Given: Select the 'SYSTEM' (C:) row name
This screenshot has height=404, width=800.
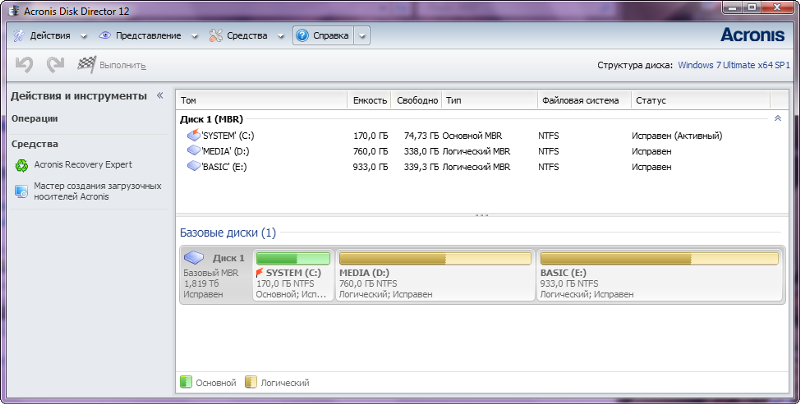Looking at the screenshot, I should [x=228, y=136].
